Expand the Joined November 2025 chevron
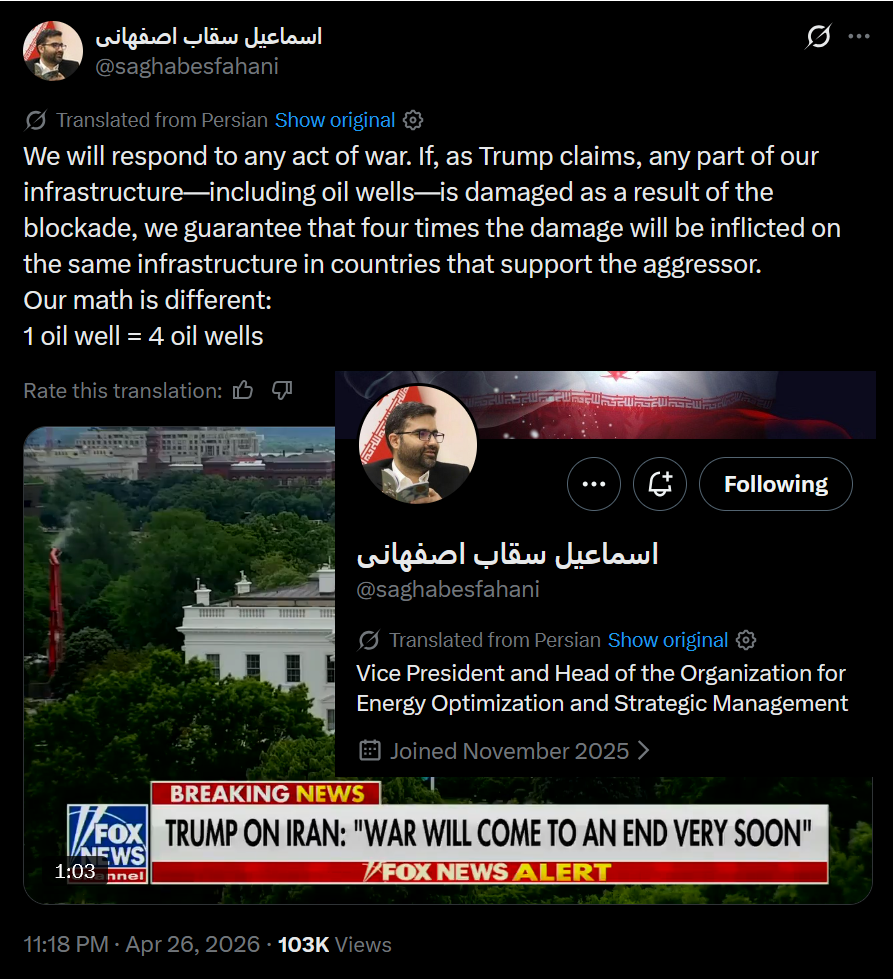893x979 pixels. pyautogui.click(x=644, y=750)
